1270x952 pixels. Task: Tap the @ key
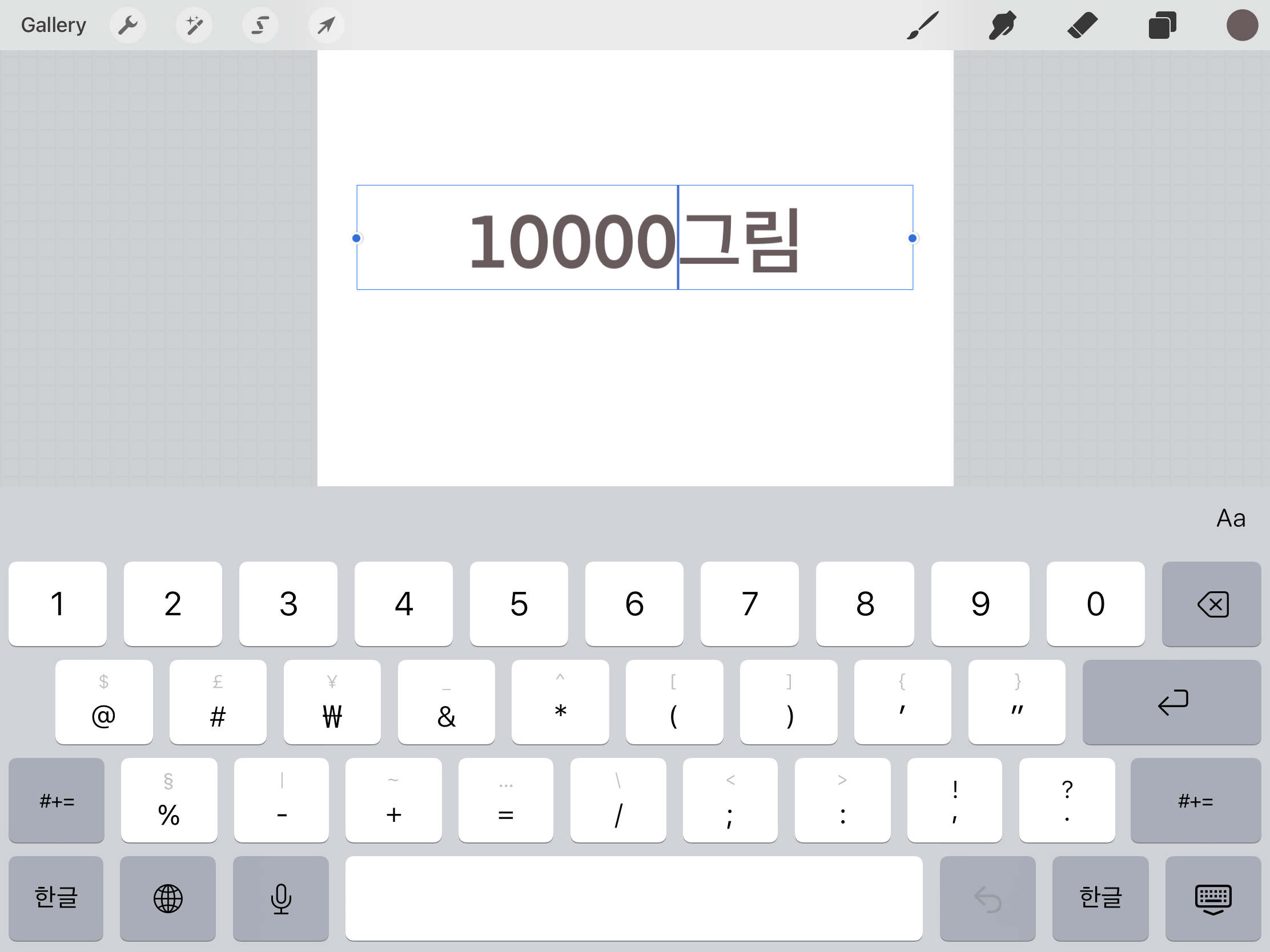tap(104, 702)
